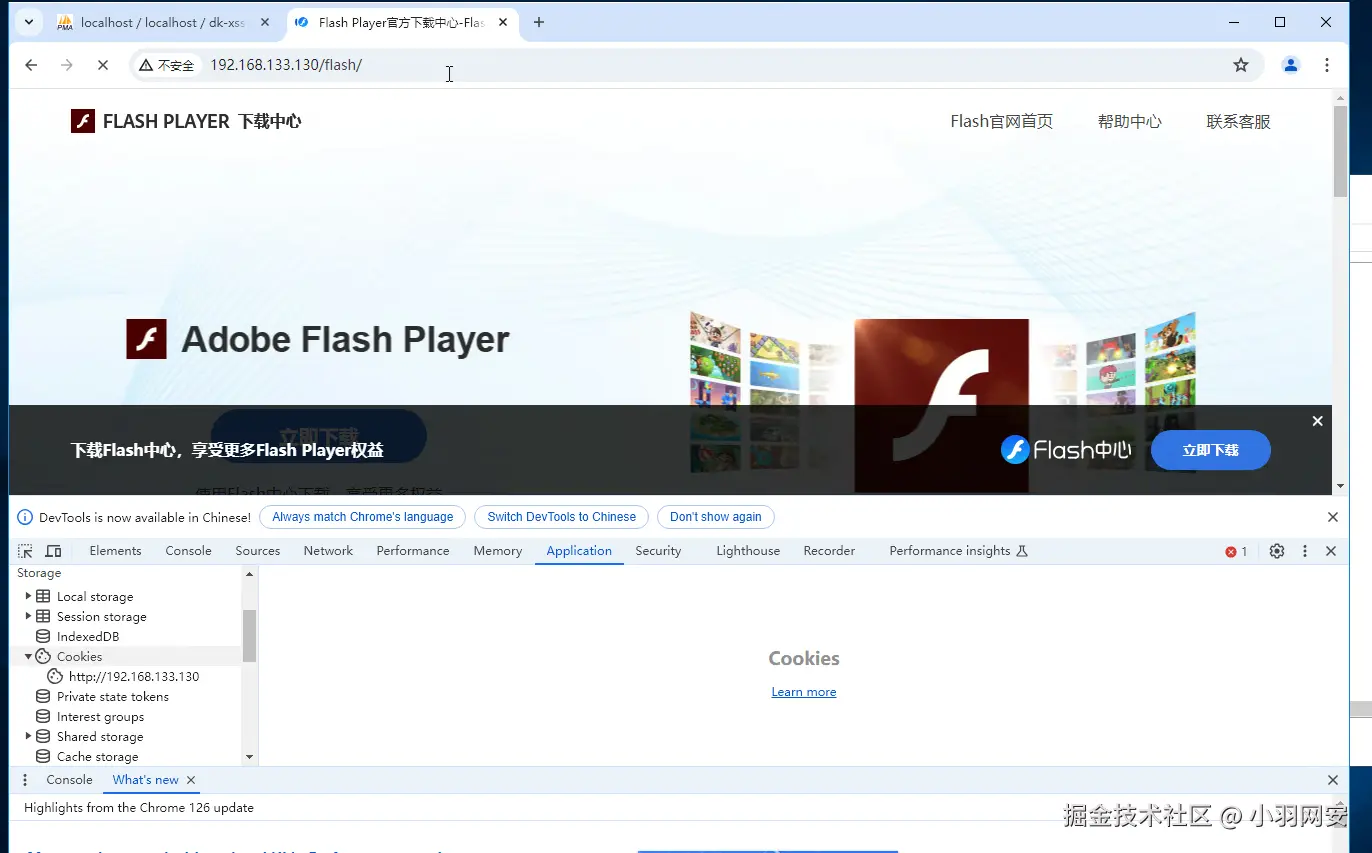Close the What's new drawer tab

[x=191, y=780]
